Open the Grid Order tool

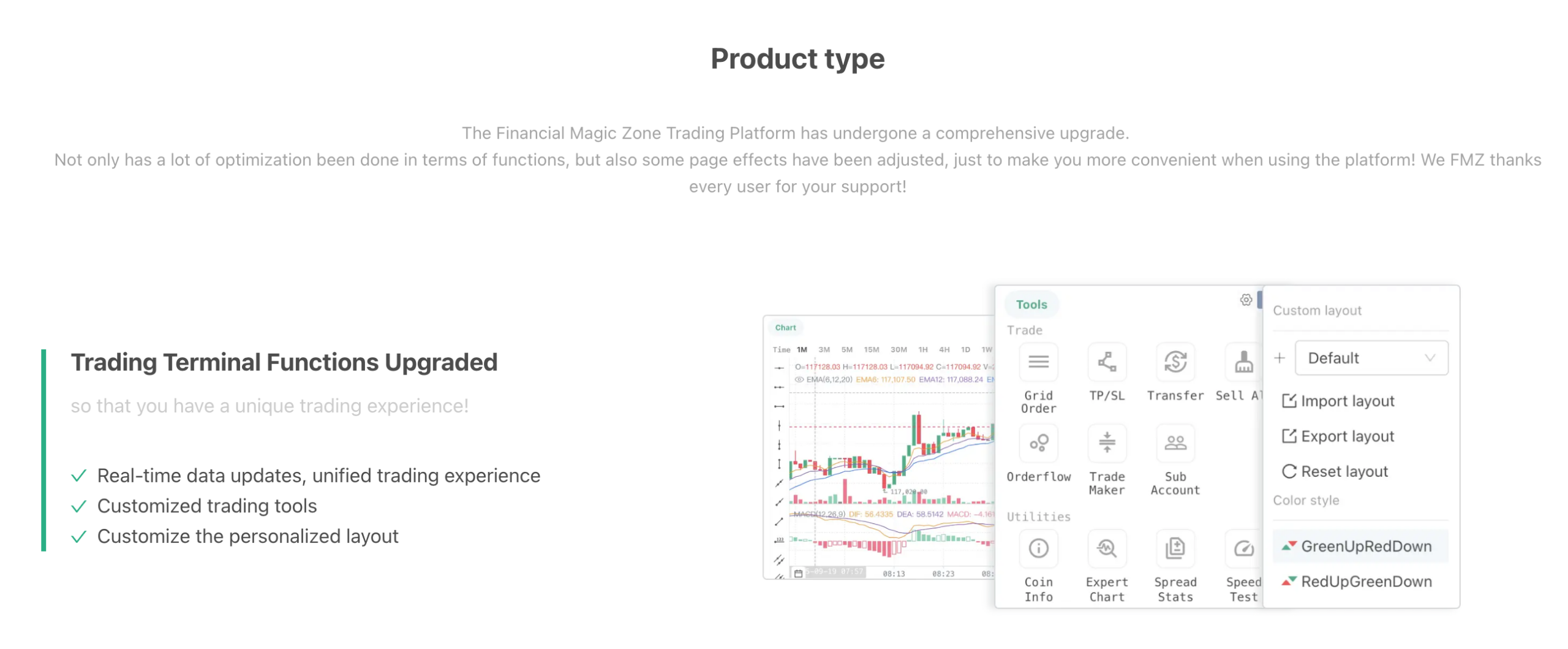(x=1038, y=363)
